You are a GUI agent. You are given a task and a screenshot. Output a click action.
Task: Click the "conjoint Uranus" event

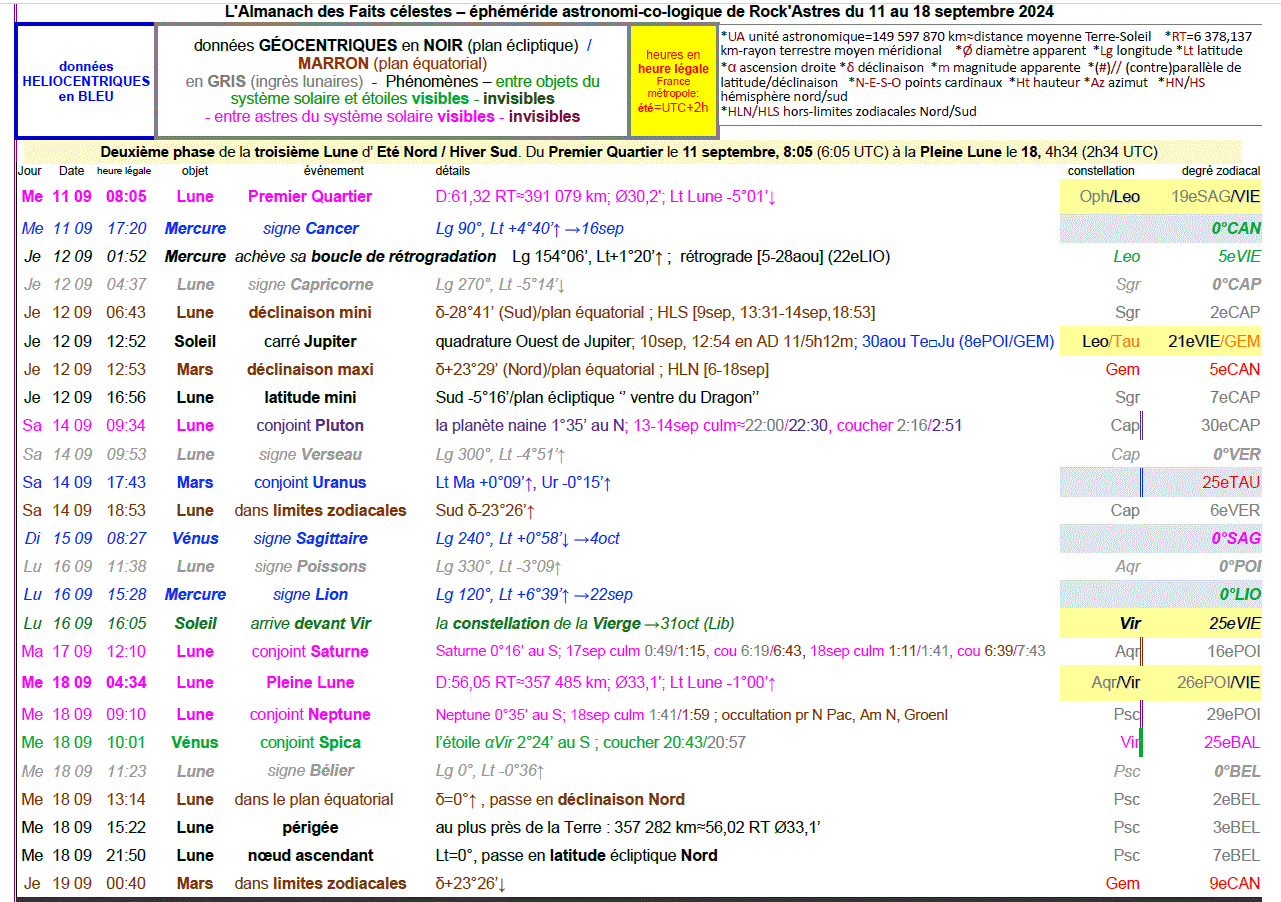pyautogui.click(x=310, y=482)
